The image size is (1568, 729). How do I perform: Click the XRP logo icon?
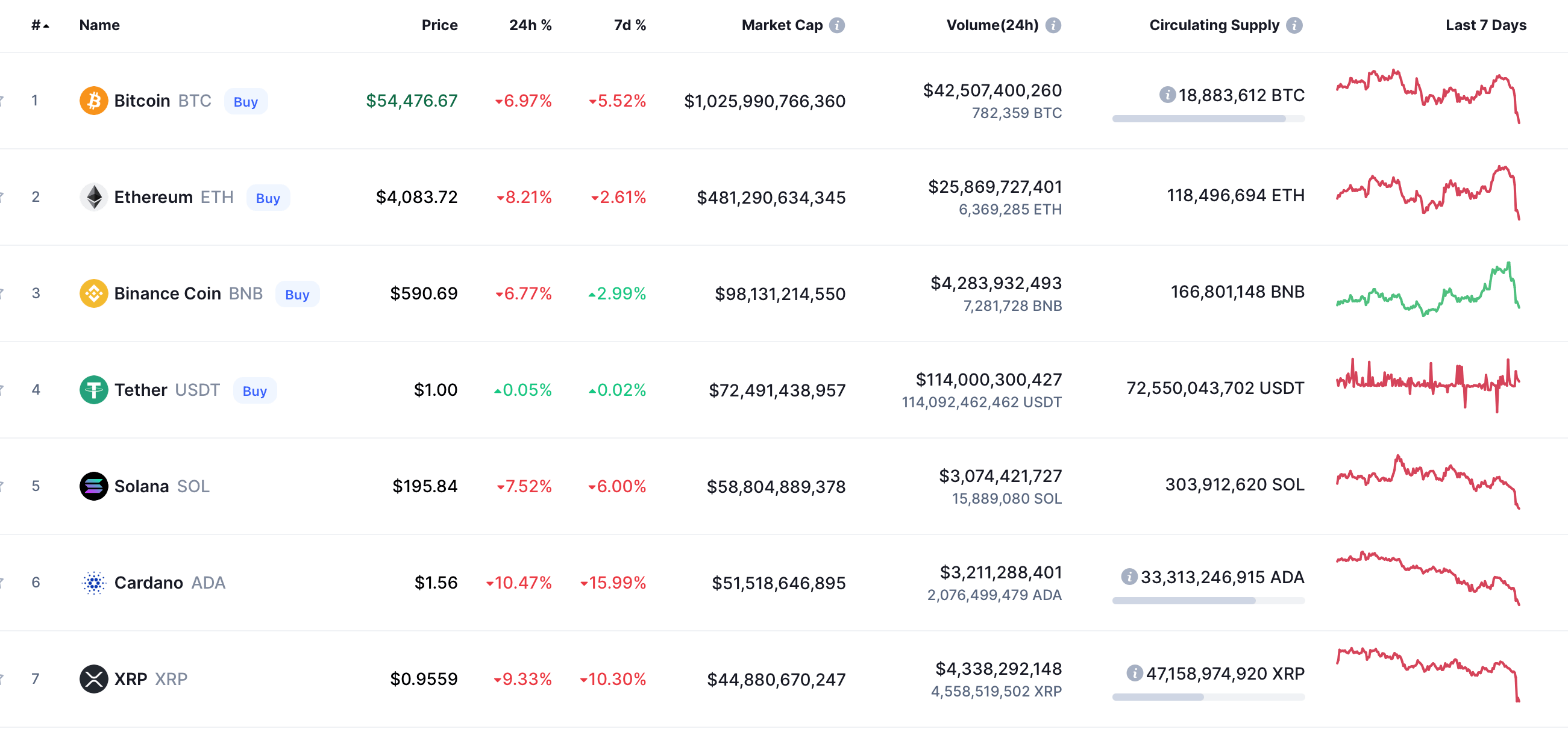point(94,678)
